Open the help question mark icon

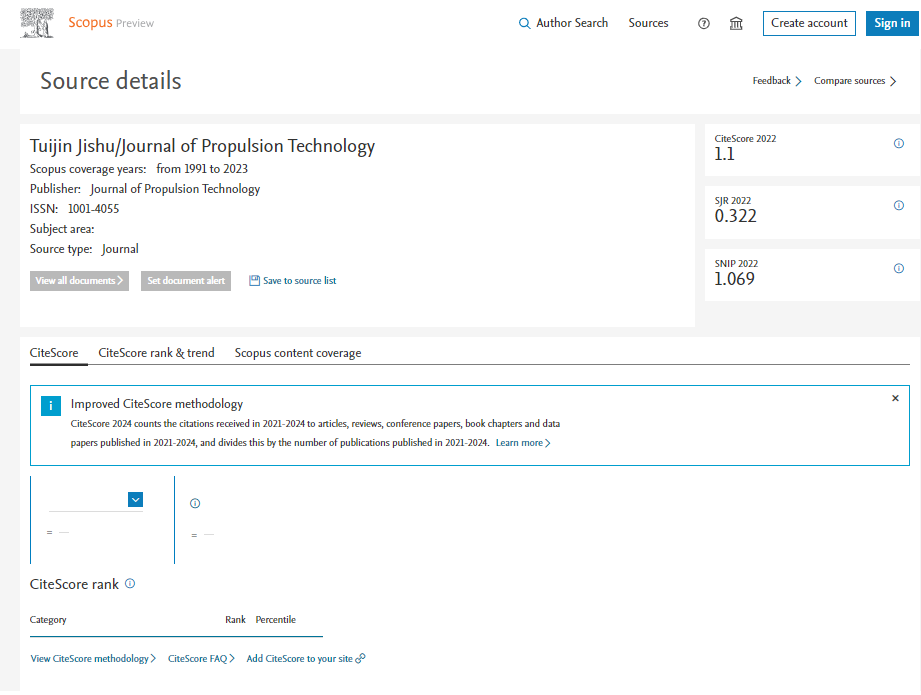pos(704,24)
